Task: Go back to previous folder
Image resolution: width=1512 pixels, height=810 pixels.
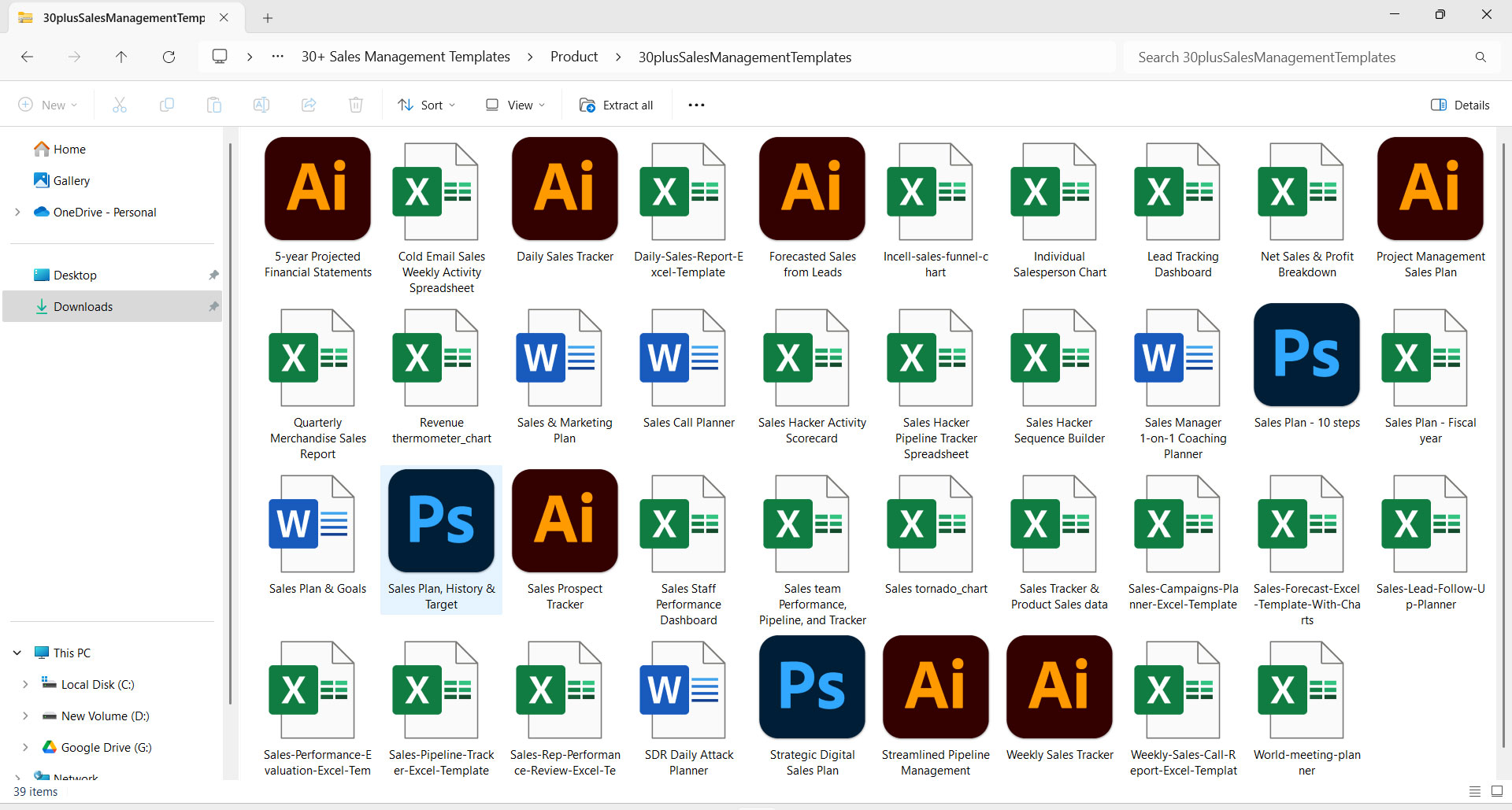Action: (27, 57)
